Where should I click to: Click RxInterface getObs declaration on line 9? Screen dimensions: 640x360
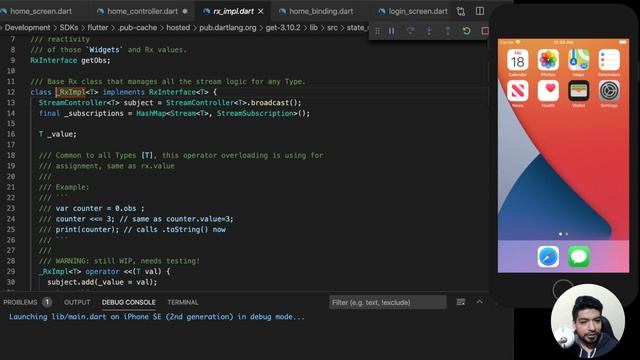[70, 60]
